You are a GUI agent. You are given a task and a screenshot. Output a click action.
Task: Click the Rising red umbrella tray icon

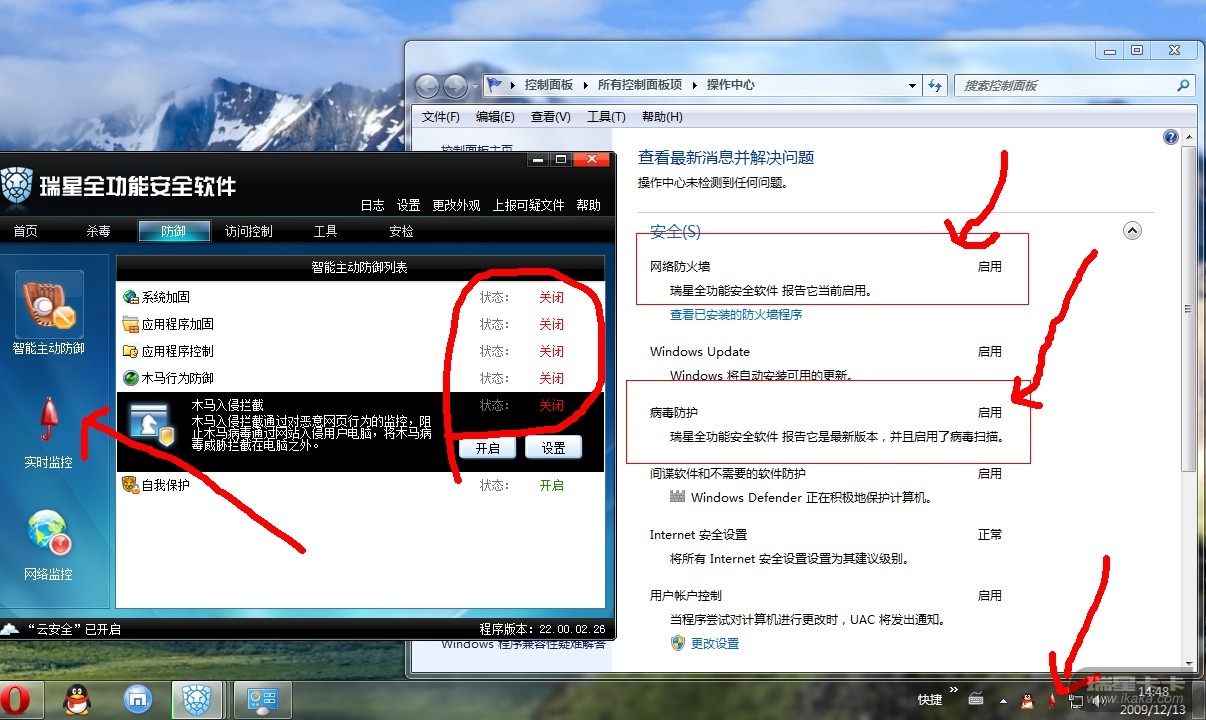tap(1052, 701)
